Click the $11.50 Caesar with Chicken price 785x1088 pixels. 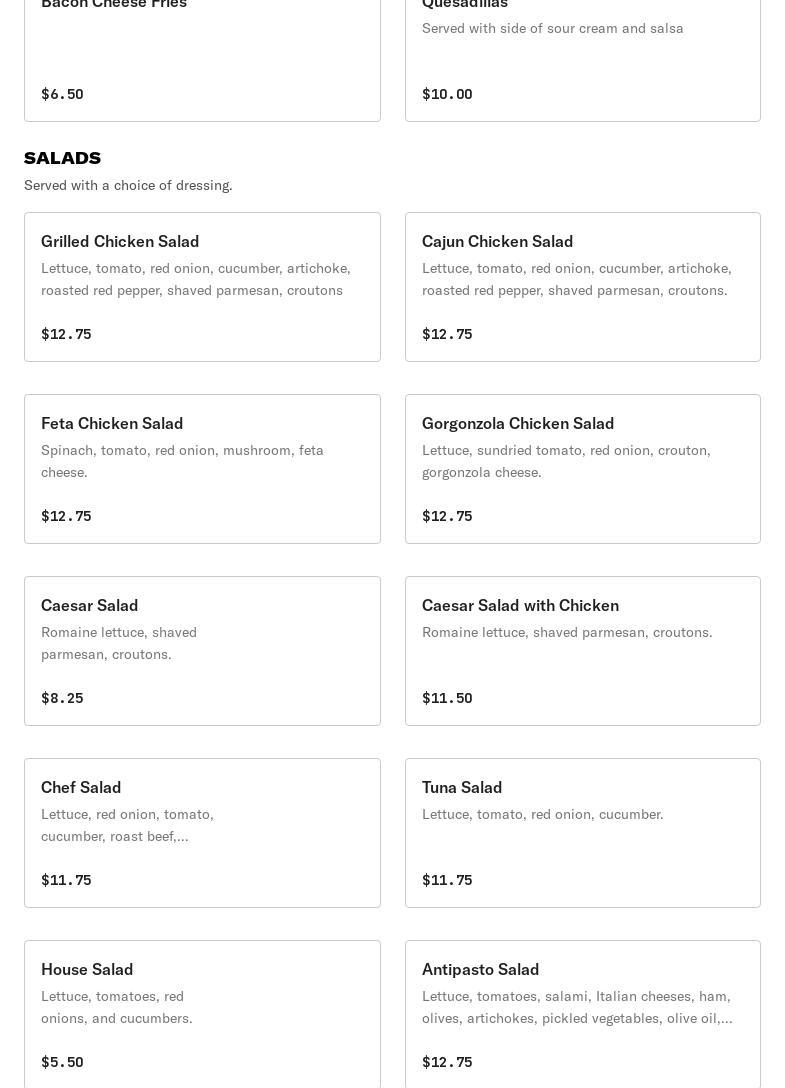coord(447,698)
